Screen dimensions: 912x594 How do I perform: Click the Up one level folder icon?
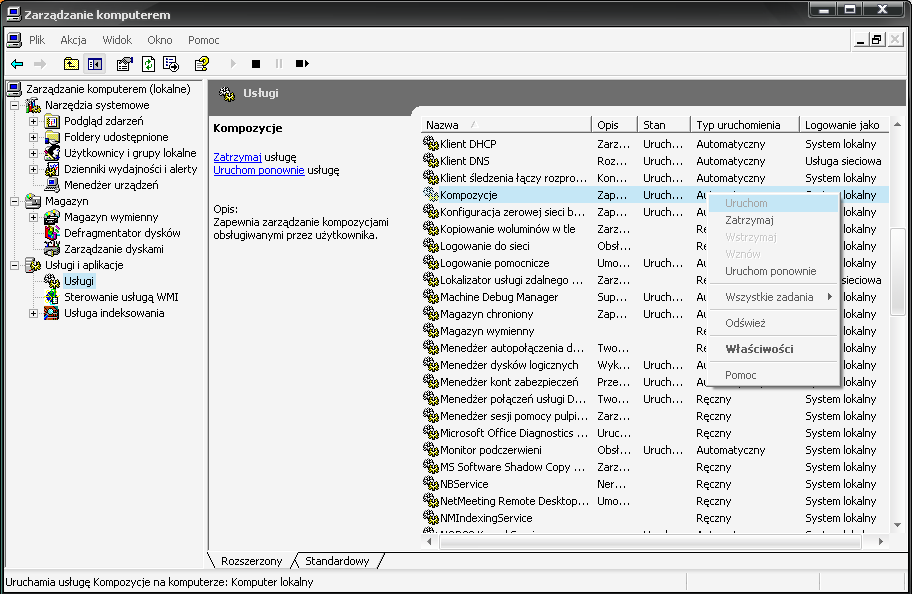pyautogui.click(x=71, y=64)
